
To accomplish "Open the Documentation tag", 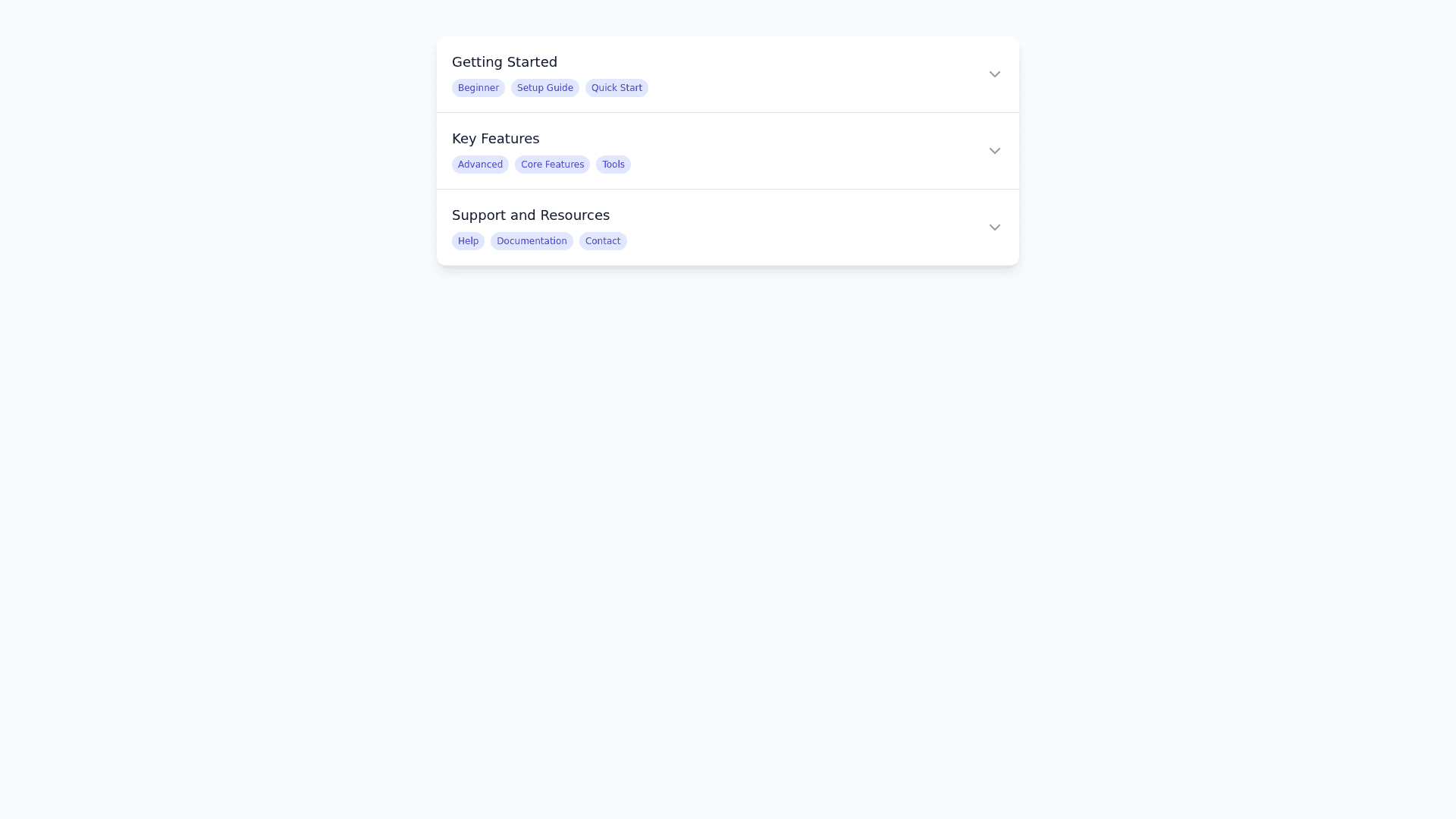I will click(532, 241).
